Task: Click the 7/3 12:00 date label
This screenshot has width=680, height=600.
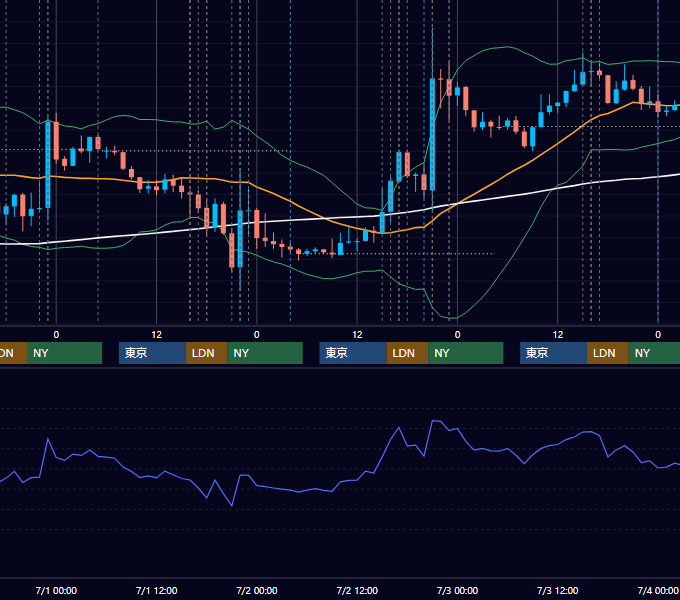Action: (x=558, y=590)
